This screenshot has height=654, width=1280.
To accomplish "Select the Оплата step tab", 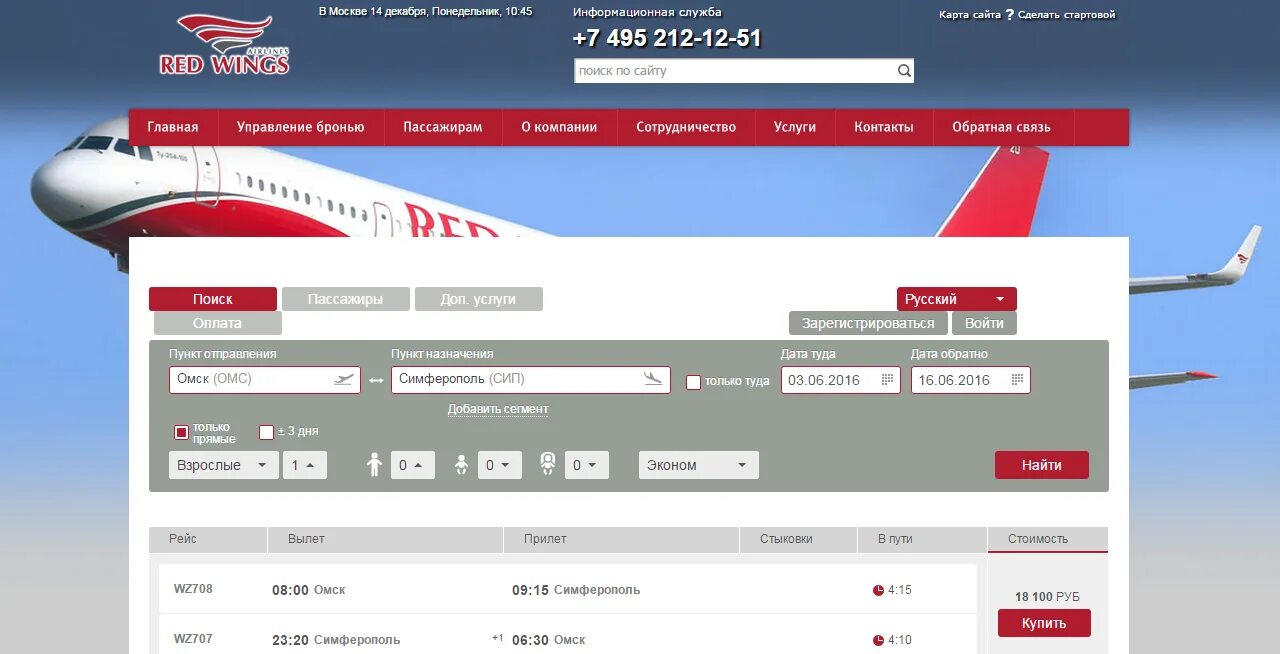I will [218, 323].
